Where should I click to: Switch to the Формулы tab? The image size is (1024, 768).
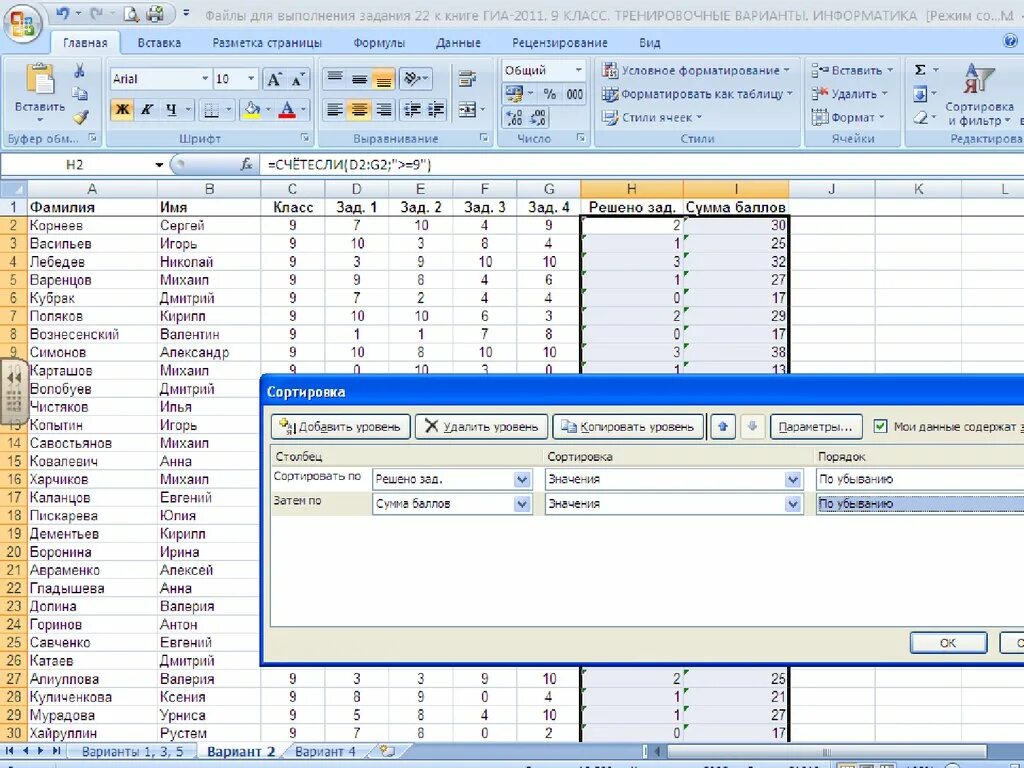379,43
